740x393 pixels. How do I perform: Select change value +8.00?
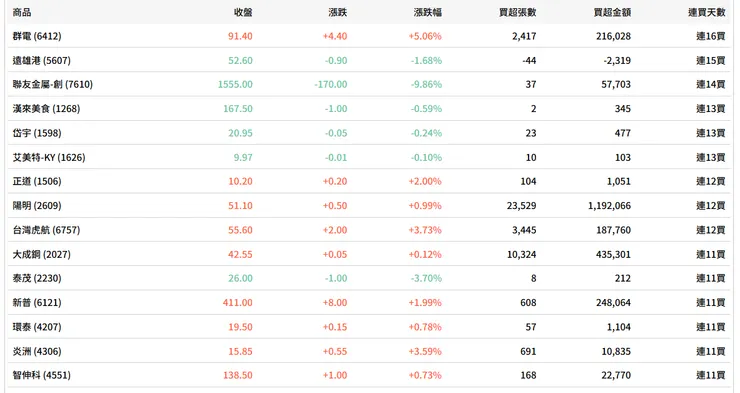(x=335, y=303)
